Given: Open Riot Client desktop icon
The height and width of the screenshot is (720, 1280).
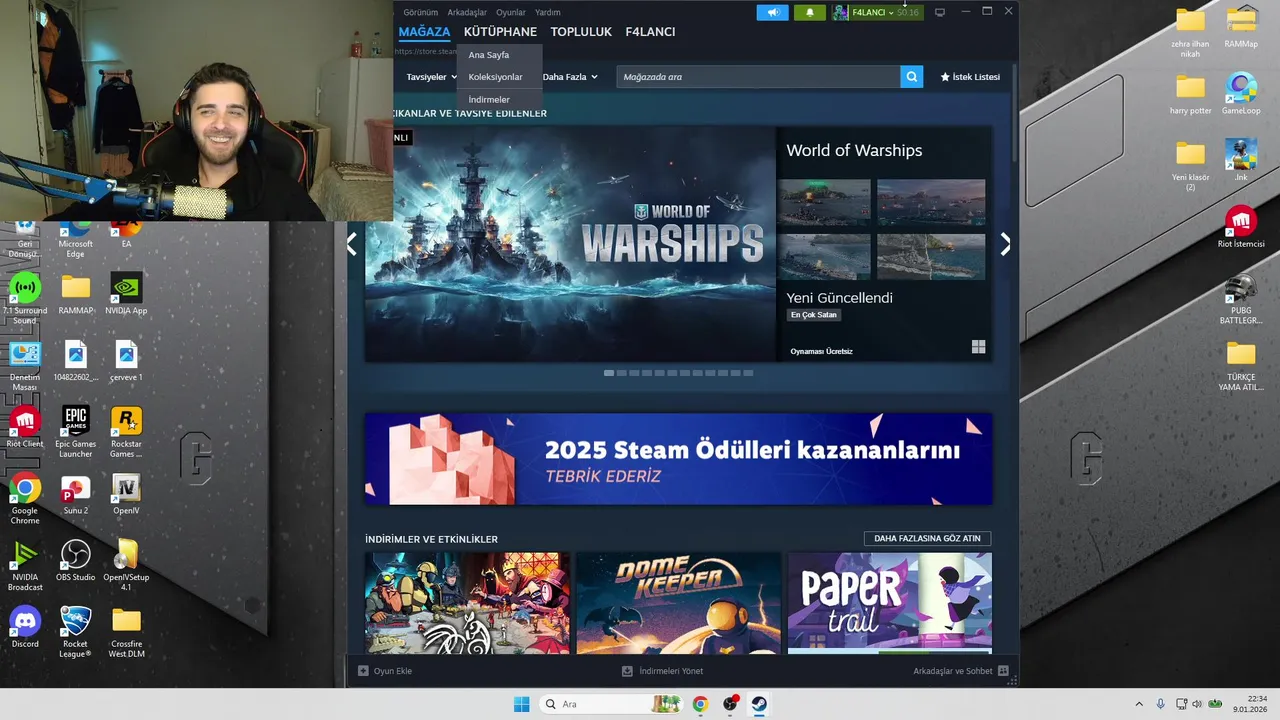Looking at the screenshot, I should tap(25, 428).
